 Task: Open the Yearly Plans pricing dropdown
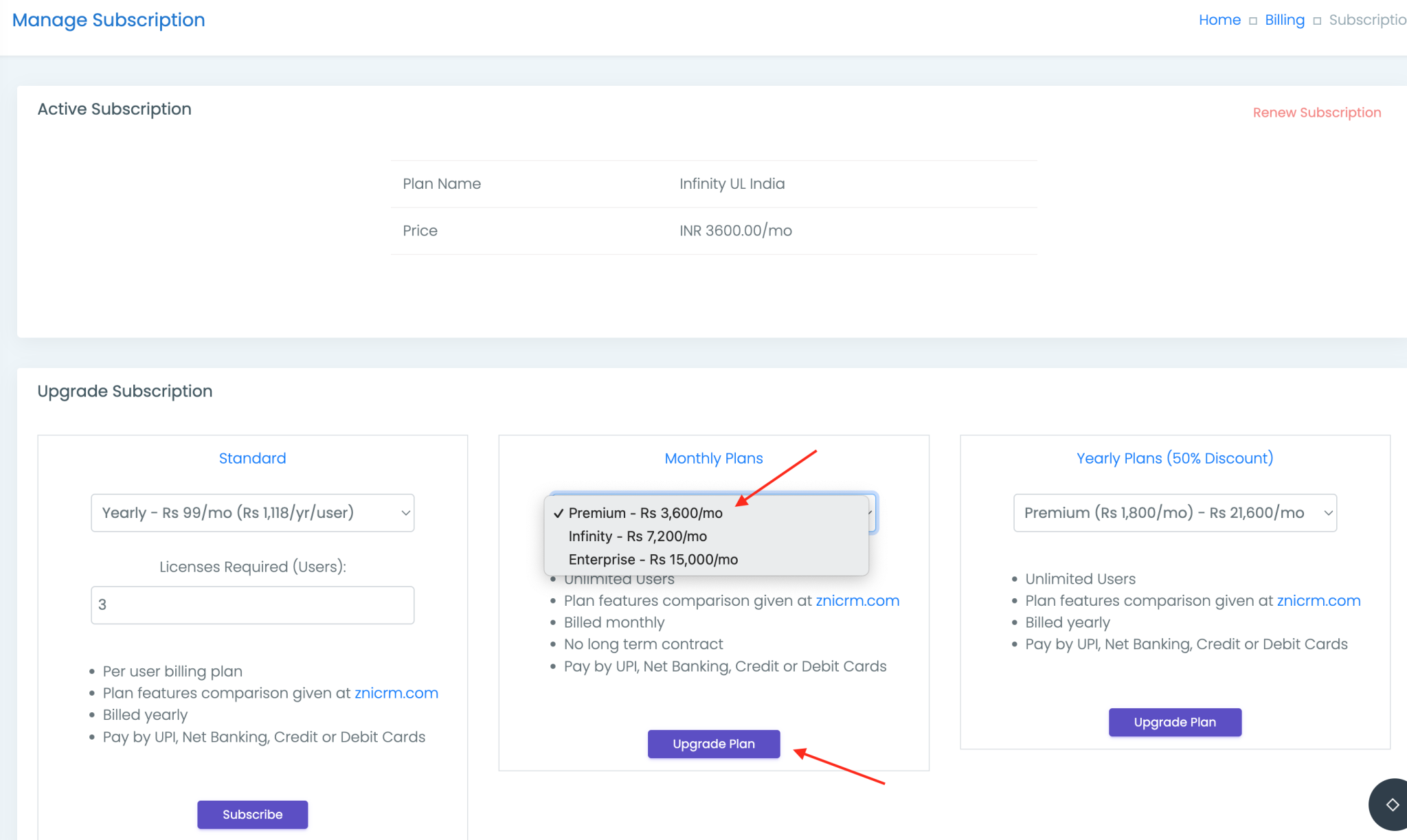pos(1174,512)
